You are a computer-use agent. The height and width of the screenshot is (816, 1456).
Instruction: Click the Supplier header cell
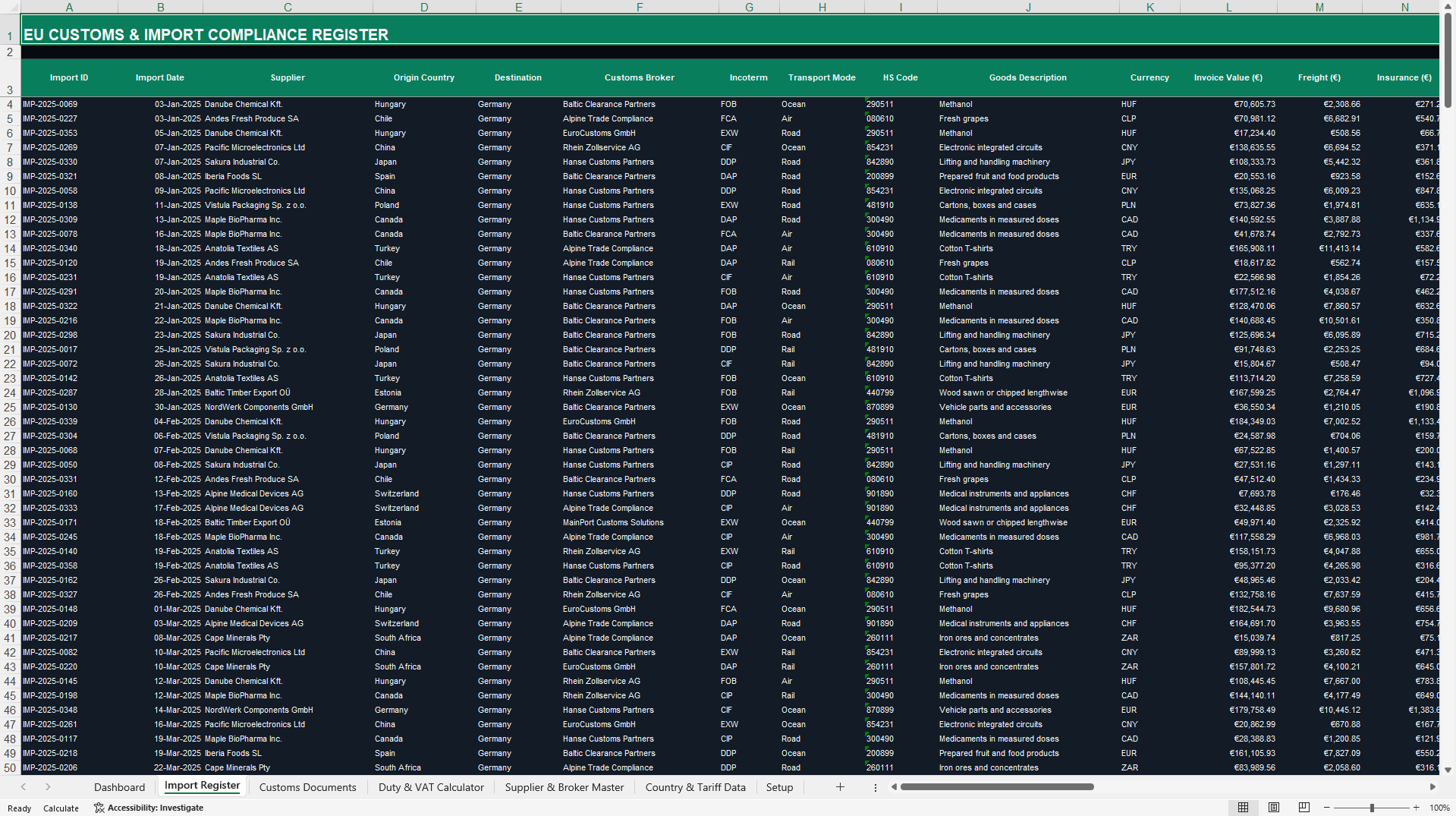click(288, 77)
